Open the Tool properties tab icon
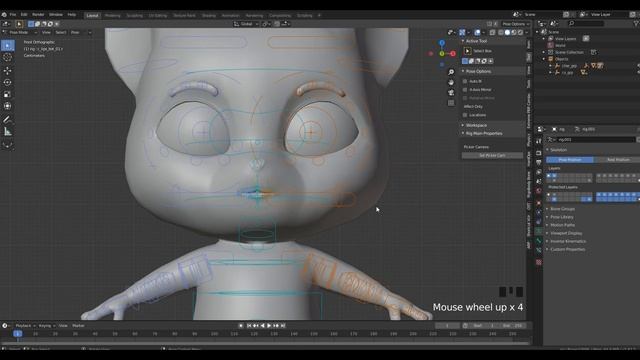Image resolution: width=640 pixels, height=360 pixels. click(x=539, y=141)
